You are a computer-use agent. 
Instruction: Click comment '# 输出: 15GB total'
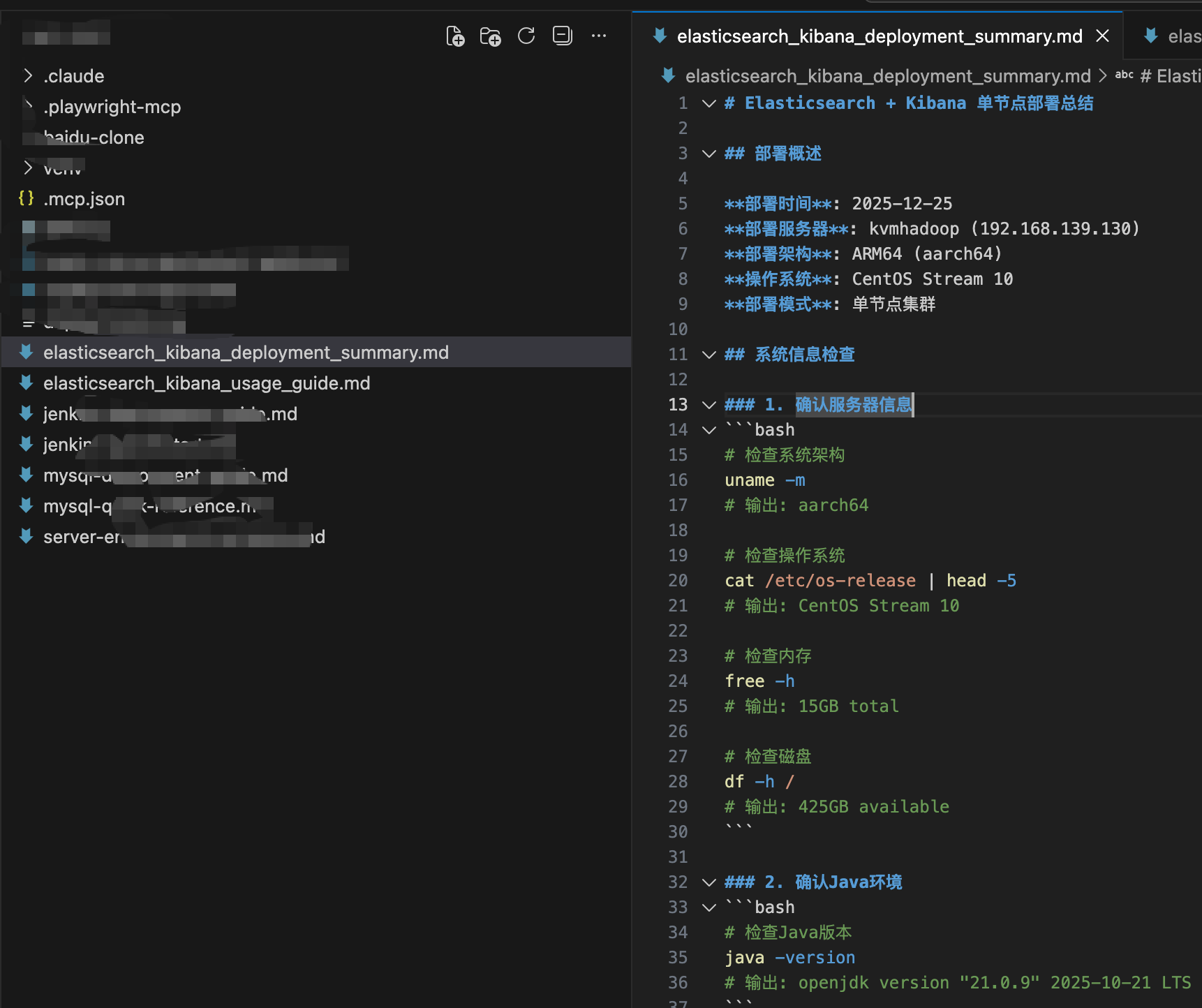[x=812, y=706]
